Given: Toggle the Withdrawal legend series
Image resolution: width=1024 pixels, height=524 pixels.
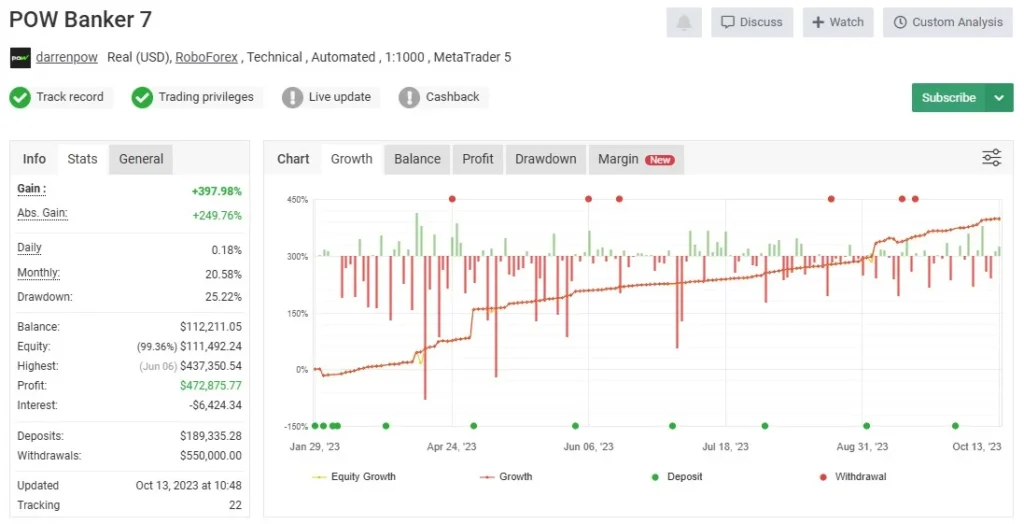Looking at the screenshot, I should tap(853, 477).
